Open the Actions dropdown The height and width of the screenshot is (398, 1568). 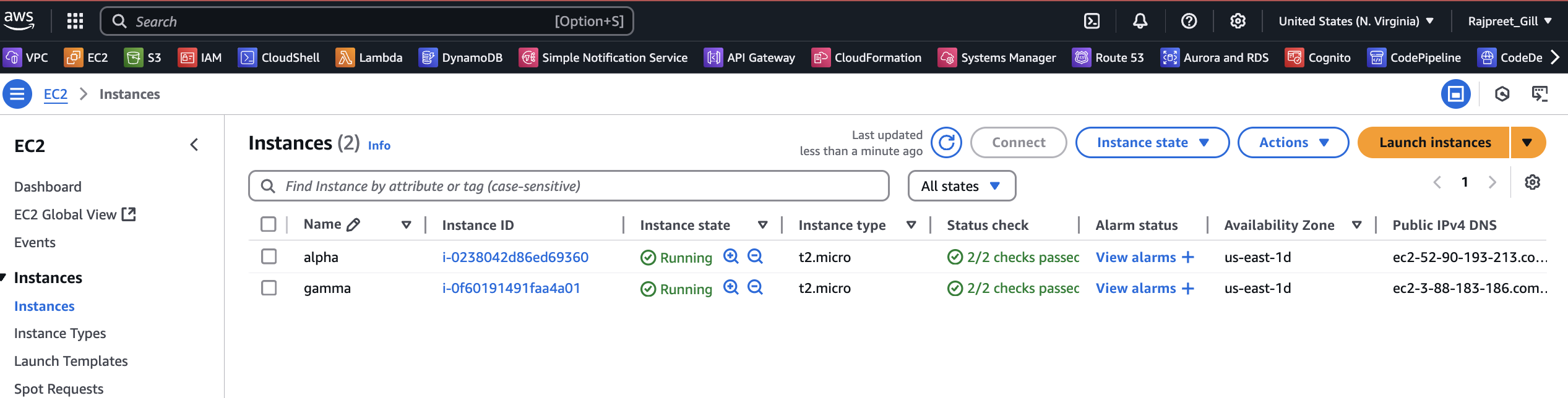point(1293,143)
